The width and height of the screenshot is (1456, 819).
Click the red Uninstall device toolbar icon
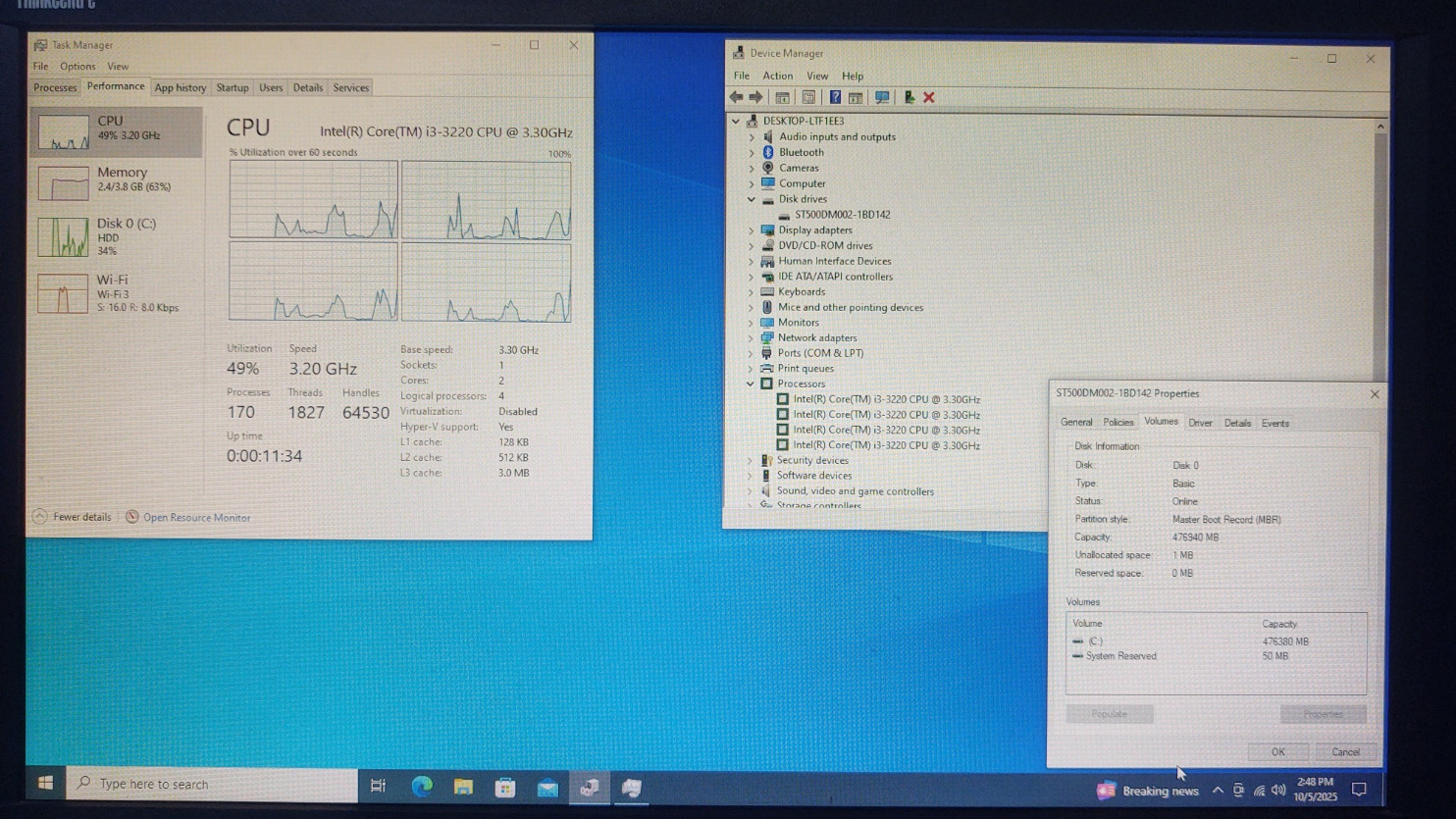pyautogui.click(x=928, y=97)
